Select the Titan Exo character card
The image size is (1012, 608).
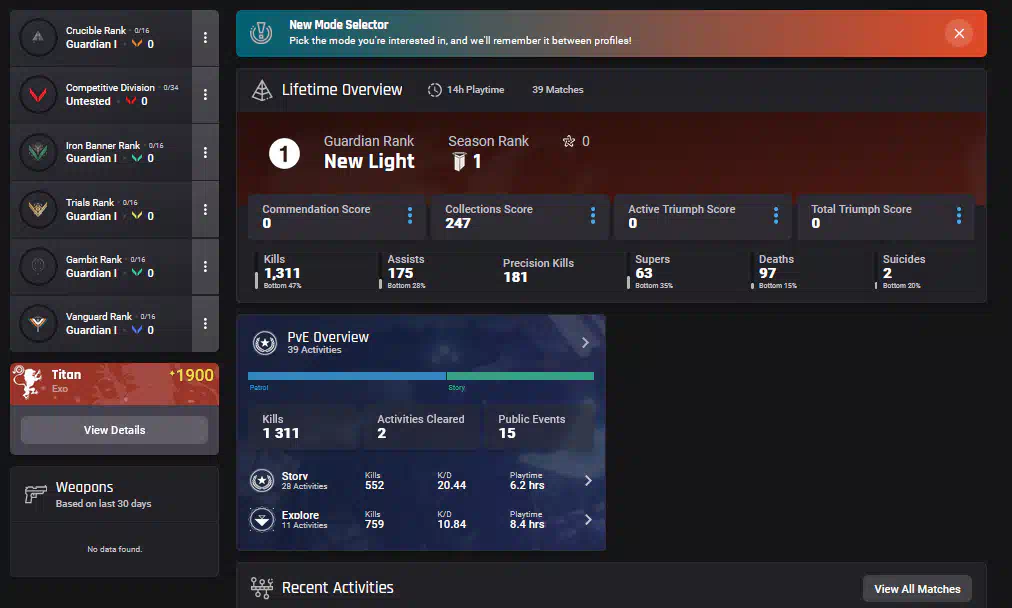tap(114, 384)
